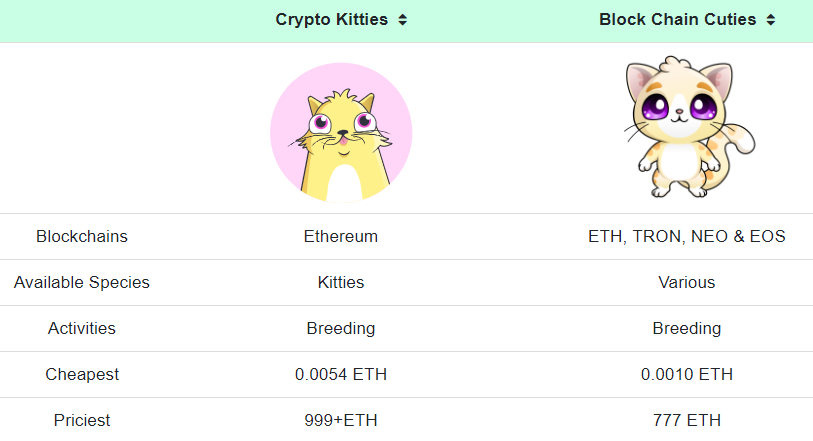Viewport: 813px width, 441px height.
Task: Click the ETH, TRON, NEO & EOS cell
Action: (687, 237)
